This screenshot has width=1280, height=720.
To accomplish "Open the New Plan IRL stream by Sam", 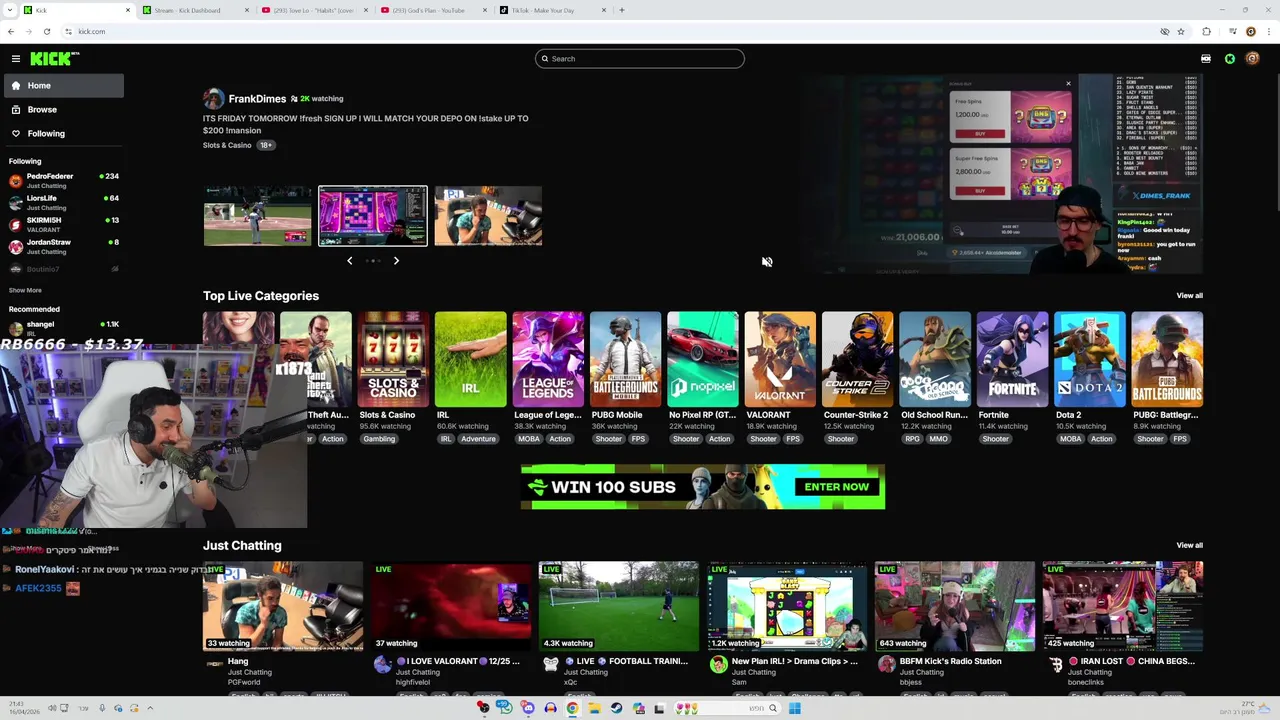I will (787, 607).
